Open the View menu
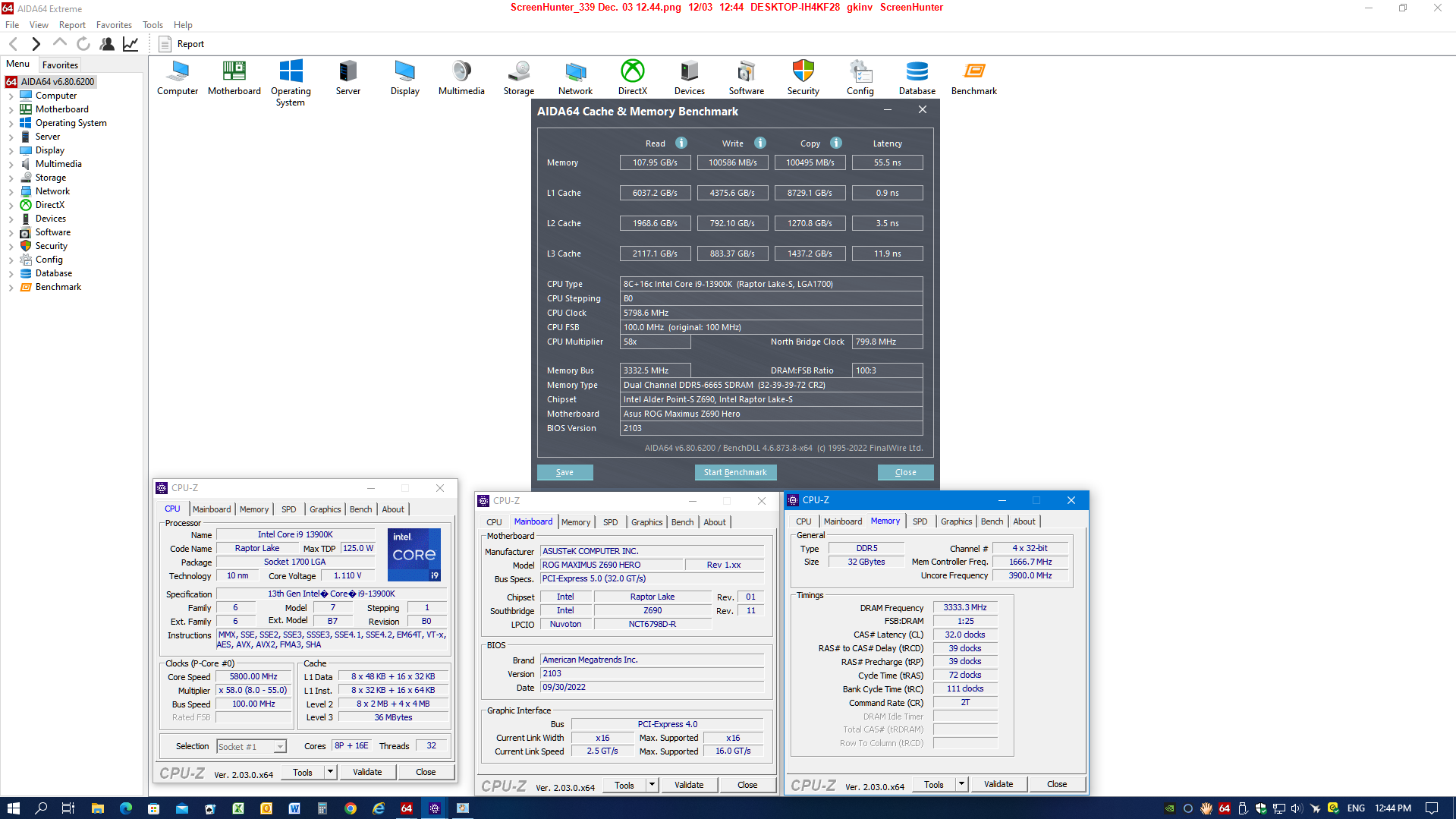The image size is (1456, 819). (x=39, y=25)
